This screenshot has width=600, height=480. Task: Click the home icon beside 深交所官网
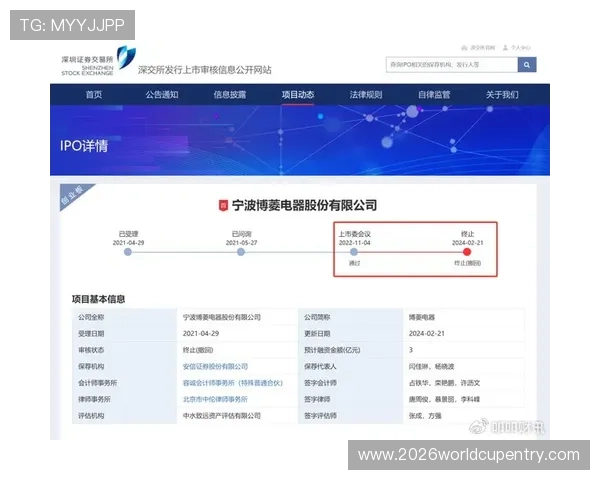[464, 48]
